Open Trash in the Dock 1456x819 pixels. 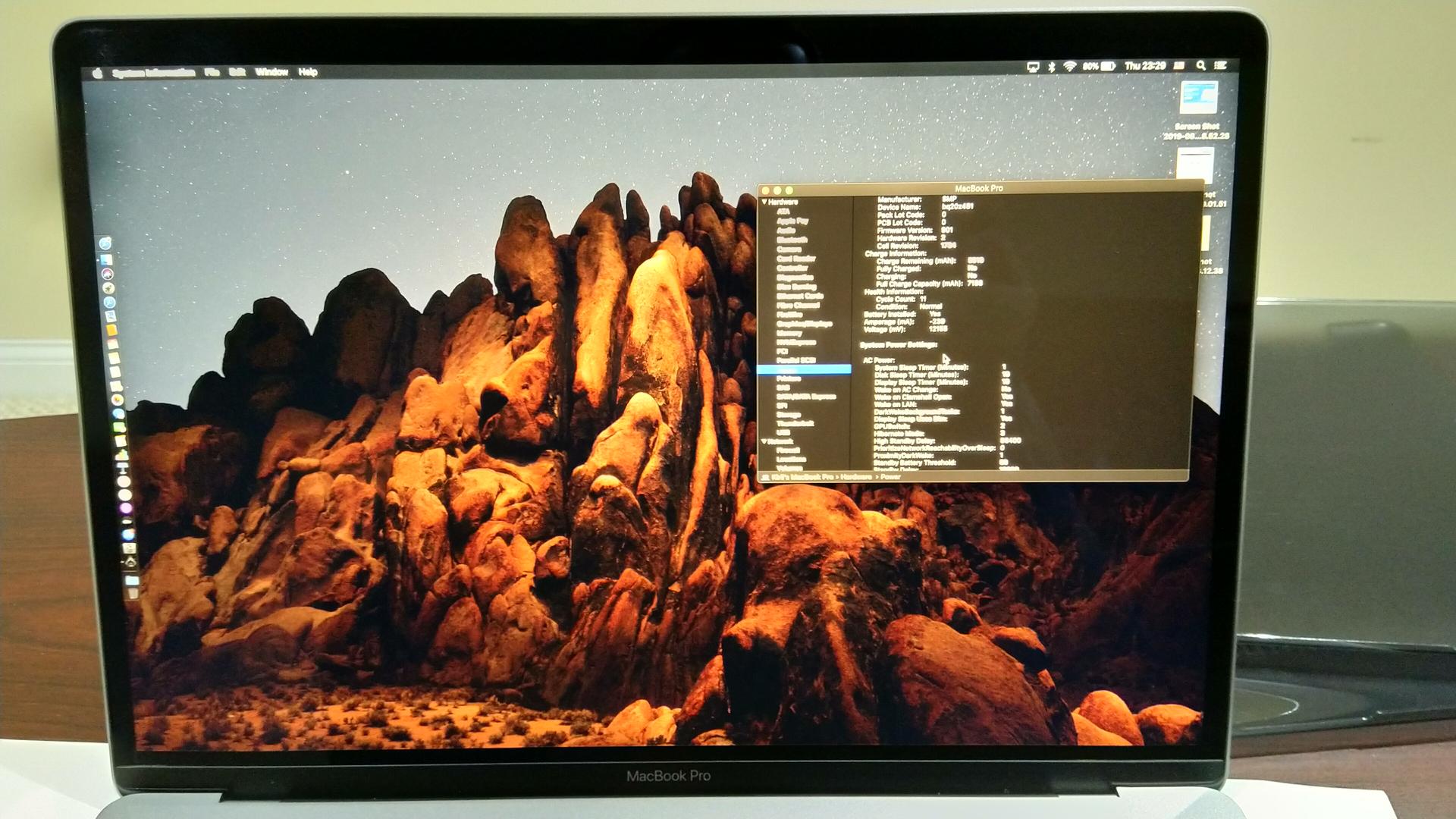133,595
